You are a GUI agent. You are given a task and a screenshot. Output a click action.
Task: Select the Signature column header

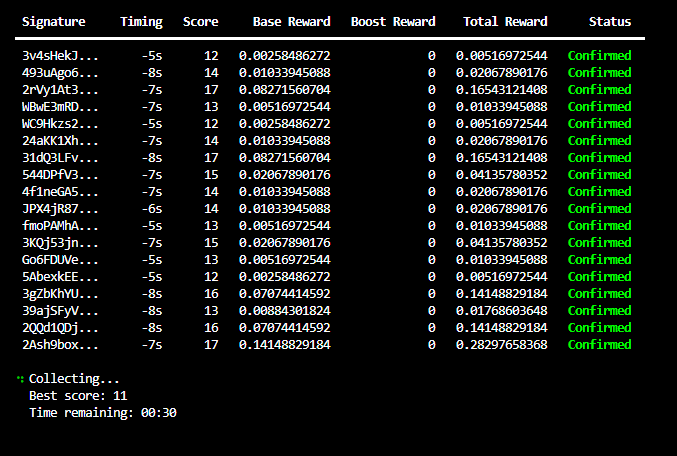54,22
